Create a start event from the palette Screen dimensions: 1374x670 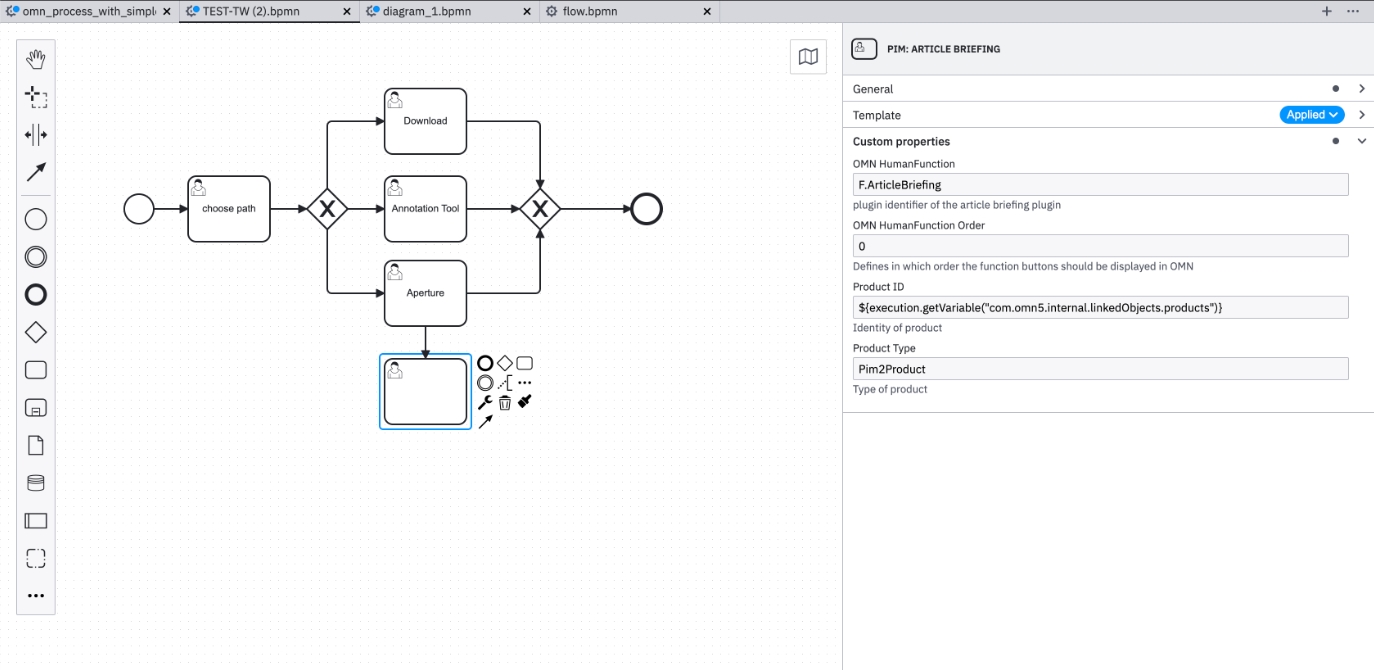[x=36, y=219]
